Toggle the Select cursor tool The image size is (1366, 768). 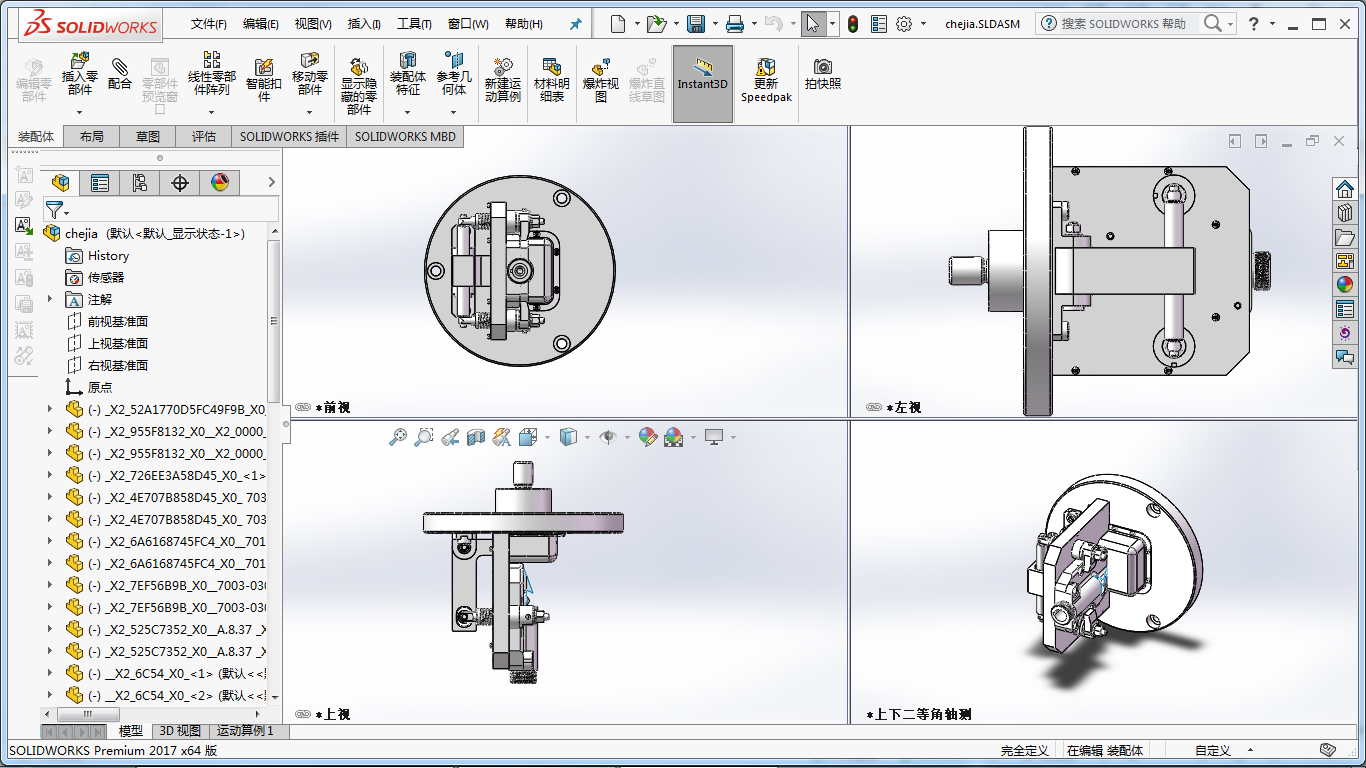[813, 24]
